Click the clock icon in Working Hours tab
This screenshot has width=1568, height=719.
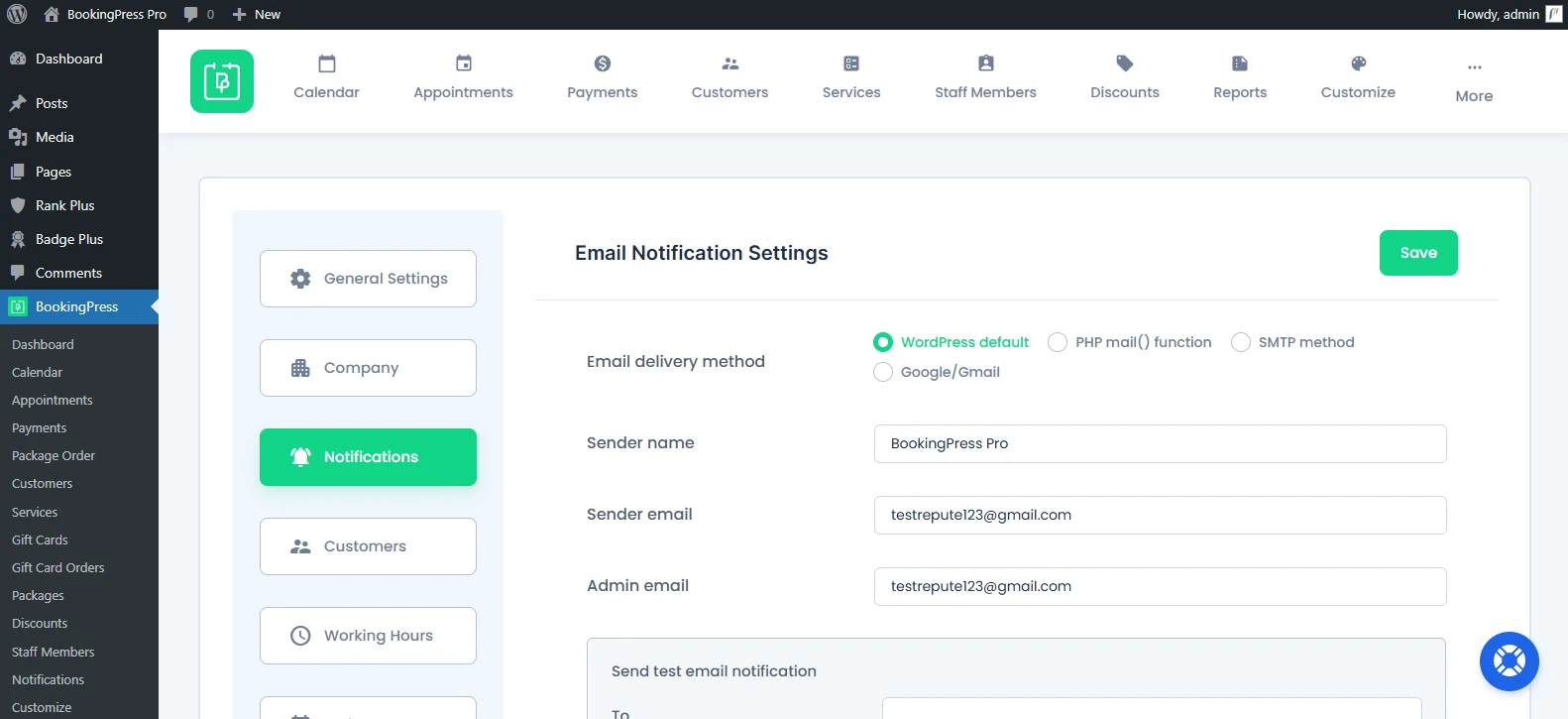point(300,636)
